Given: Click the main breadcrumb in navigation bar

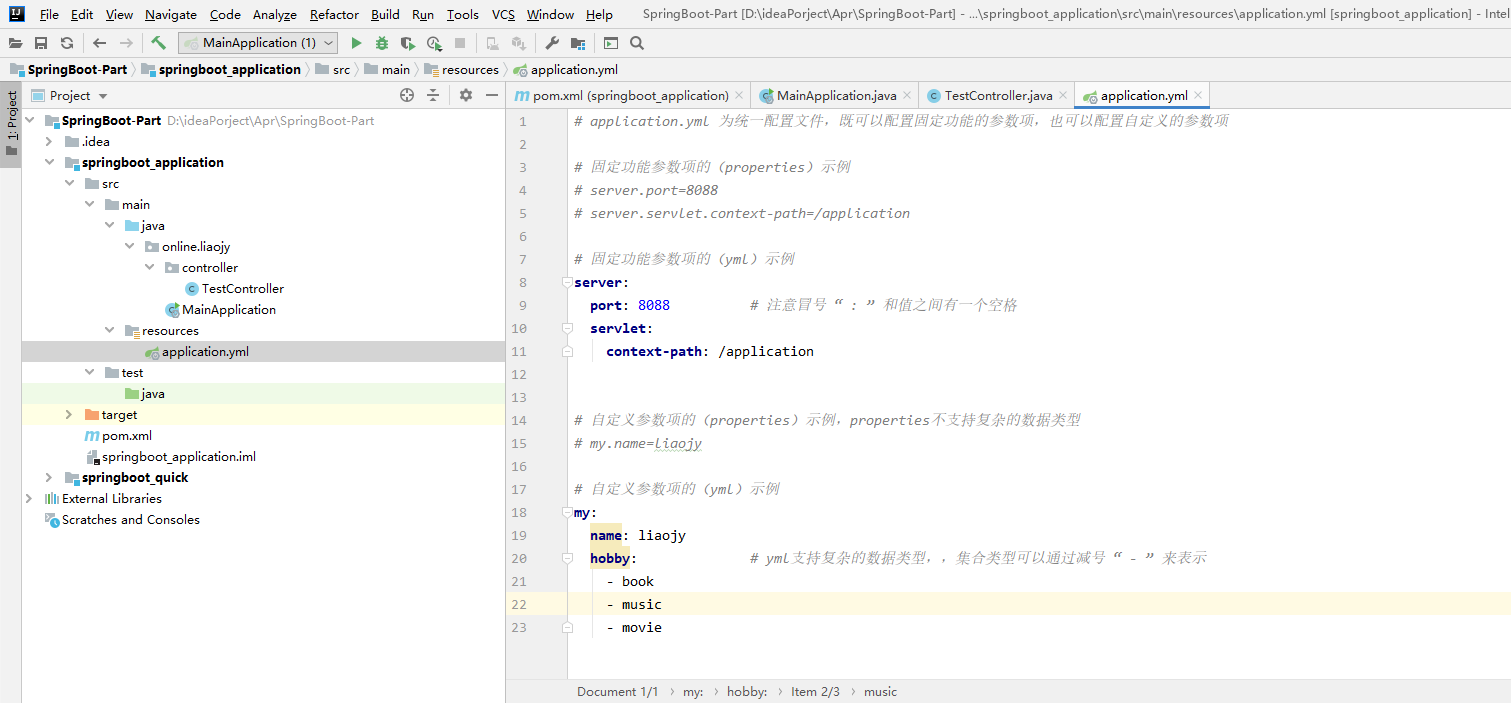Looking at the screenshot, I should (x=387, y=69).
